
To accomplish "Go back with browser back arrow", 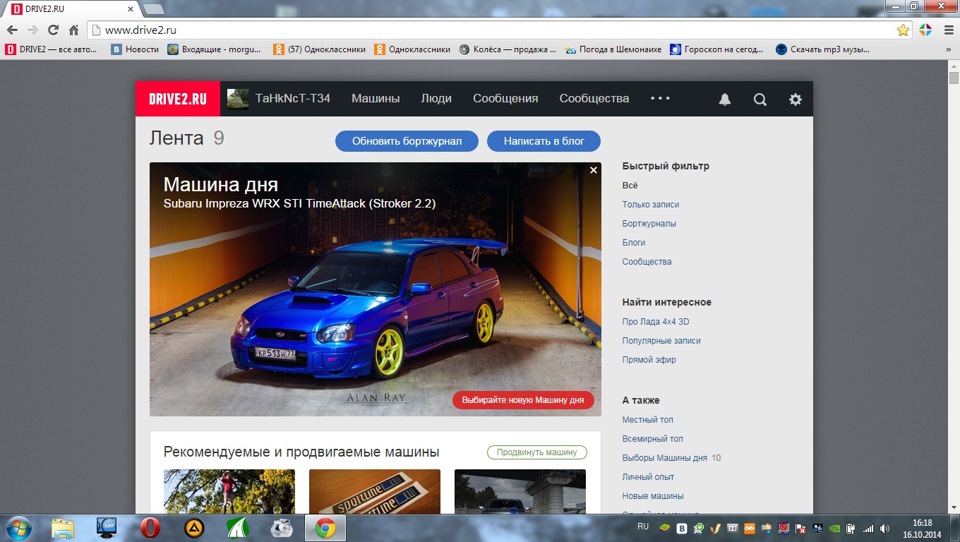I will pyautogui.click(x=12, y=30).
